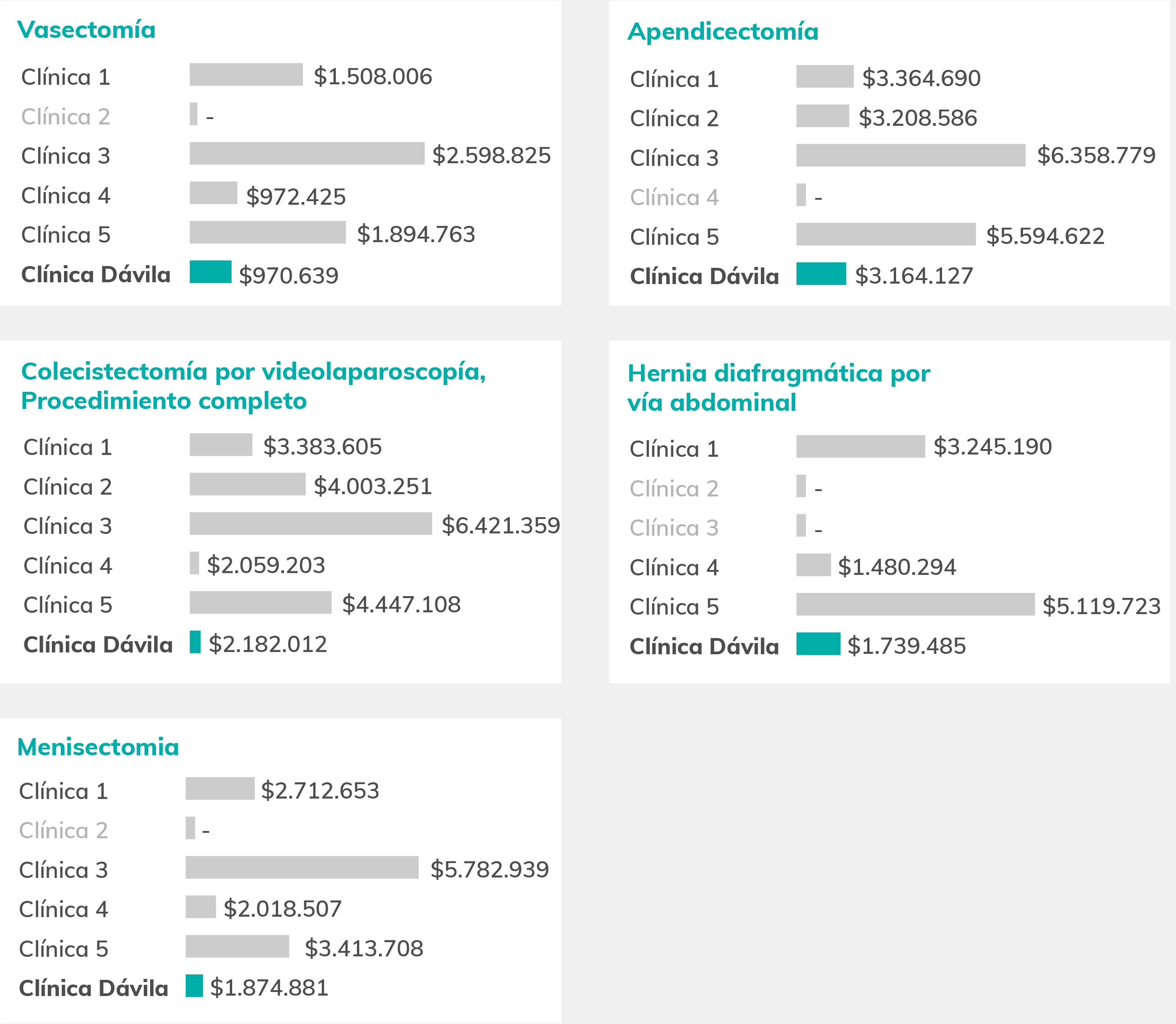Click the gray bar beside $3.413.708

click(238, 946)
